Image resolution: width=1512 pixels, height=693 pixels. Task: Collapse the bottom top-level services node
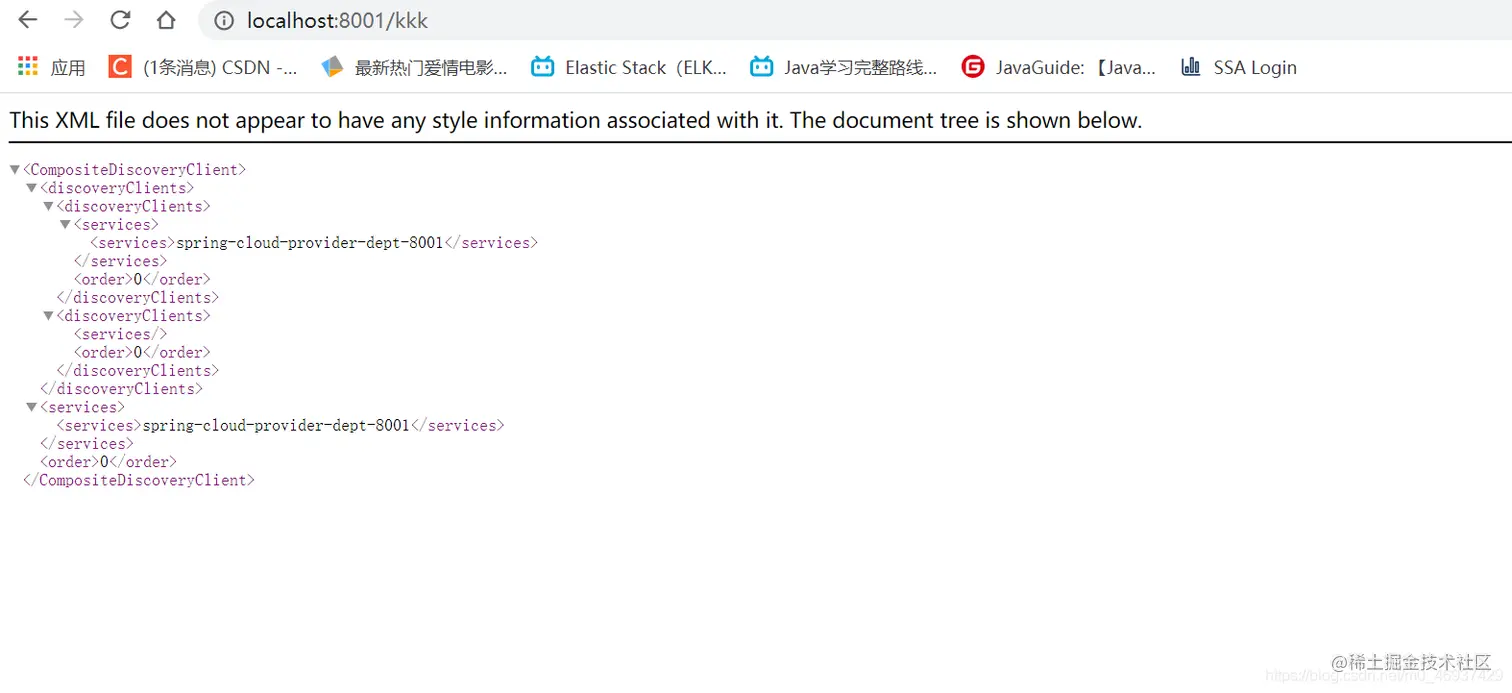point(31,407)
